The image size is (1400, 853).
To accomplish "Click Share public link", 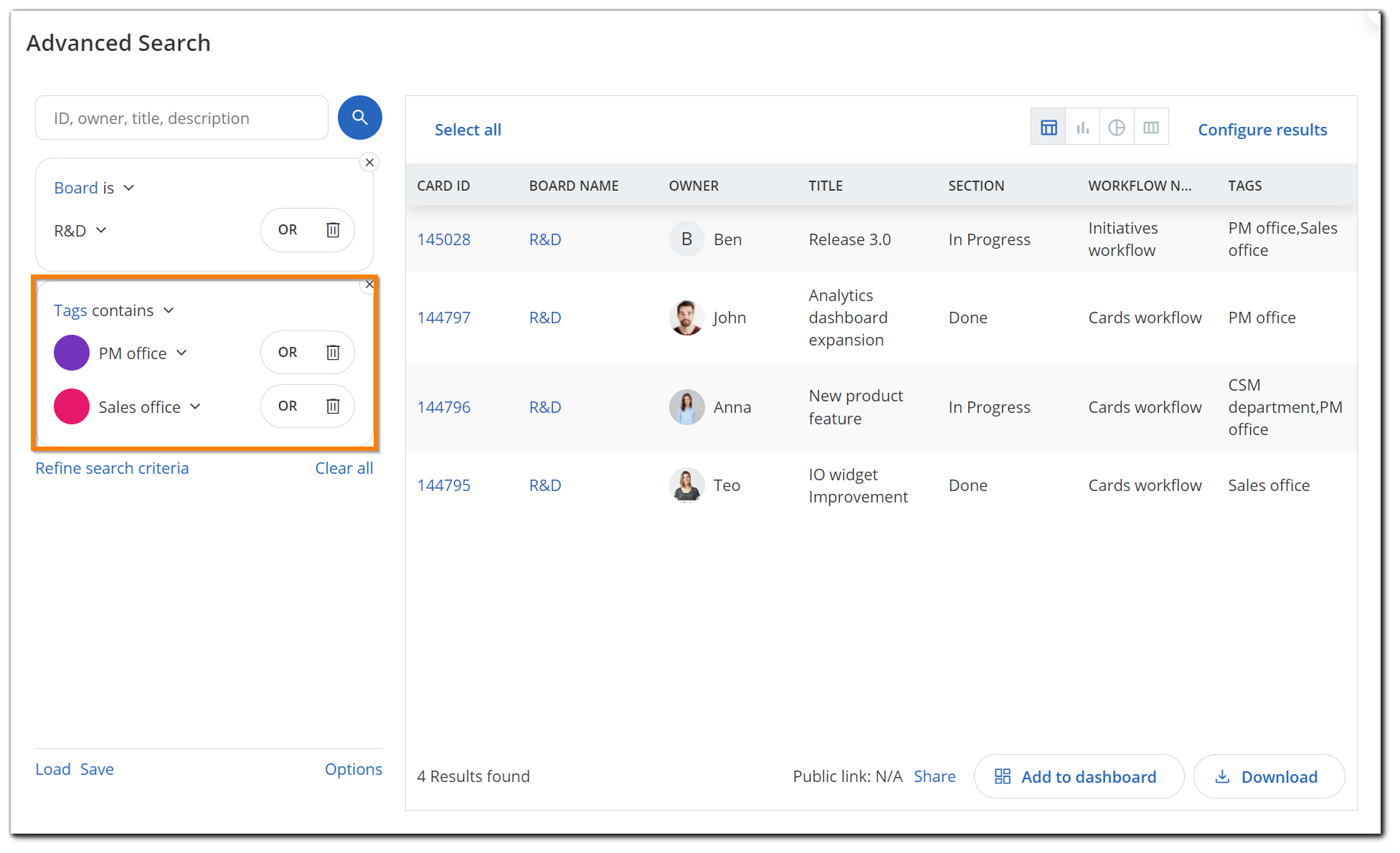I will [935, 776].
